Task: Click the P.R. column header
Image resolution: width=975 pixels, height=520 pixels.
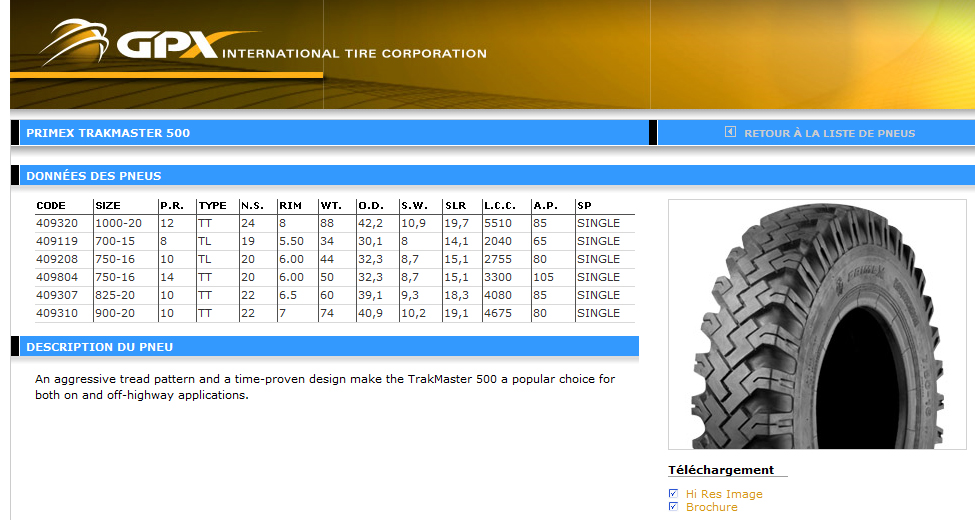Action: pyautogui.click(x=172, y=205)
